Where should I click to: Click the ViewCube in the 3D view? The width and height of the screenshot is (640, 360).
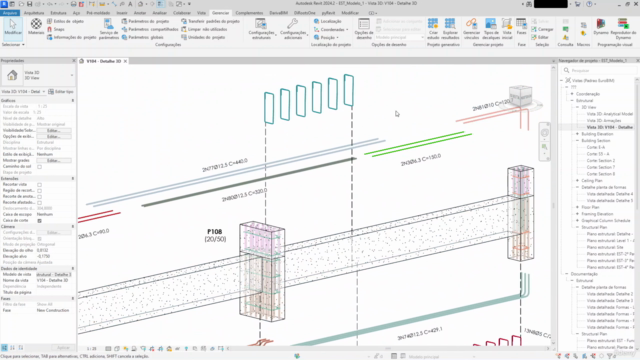[520, 96]
